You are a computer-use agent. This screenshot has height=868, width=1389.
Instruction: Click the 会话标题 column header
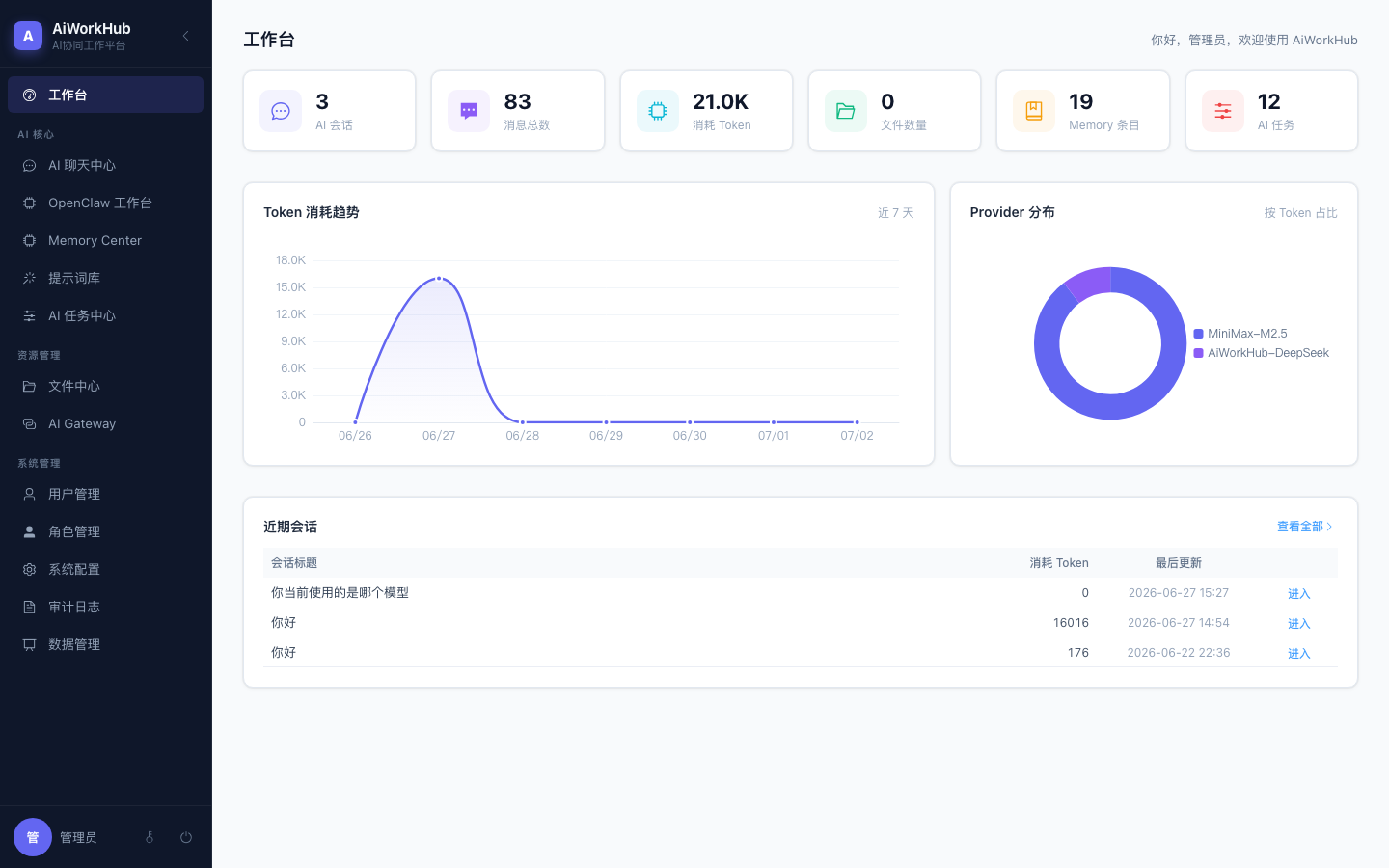294,563
